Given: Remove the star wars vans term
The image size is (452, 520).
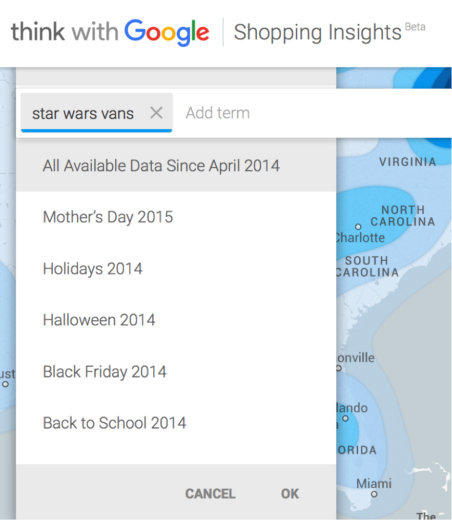Looking at the screenshot, I should pos(156,113).
